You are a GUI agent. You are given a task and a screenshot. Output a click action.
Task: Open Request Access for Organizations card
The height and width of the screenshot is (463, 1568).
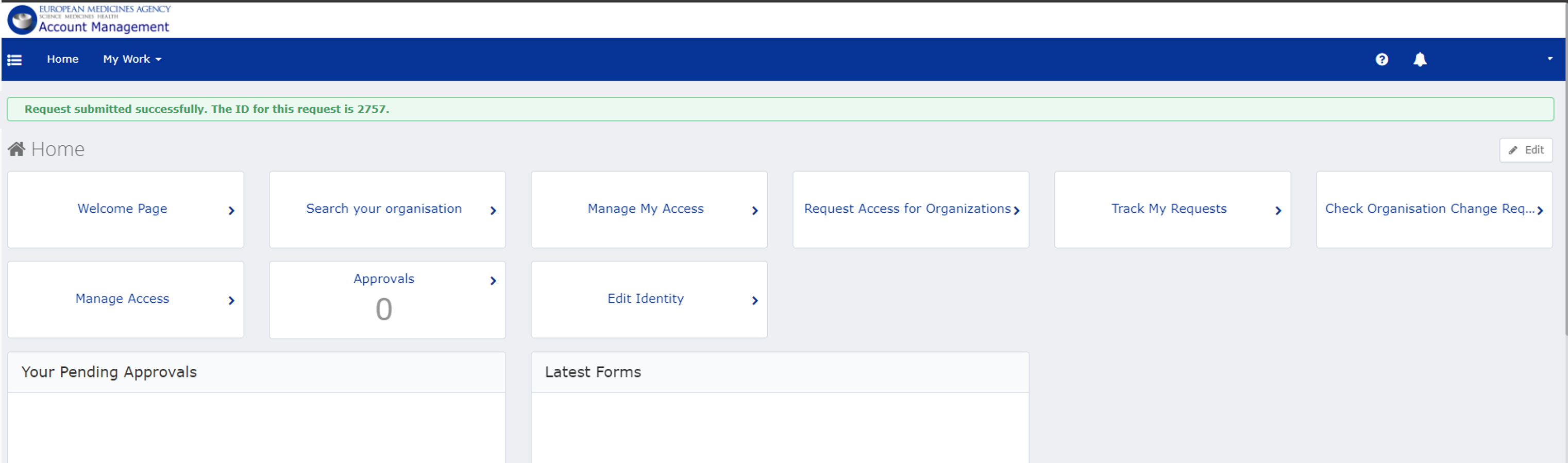tap(907, 209)
